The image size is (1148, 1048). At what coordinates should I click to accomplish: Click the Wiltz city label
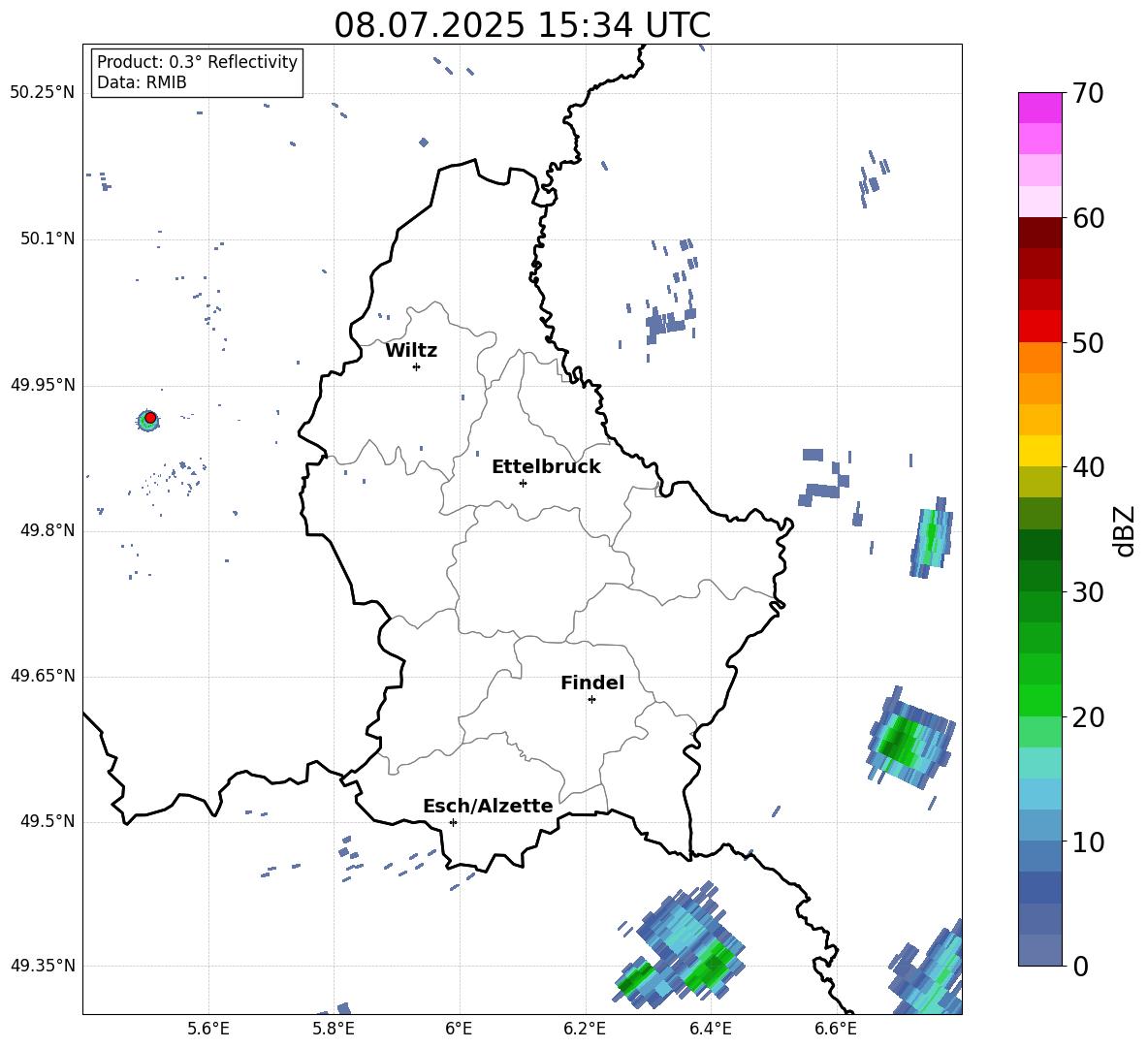(411, 351)
